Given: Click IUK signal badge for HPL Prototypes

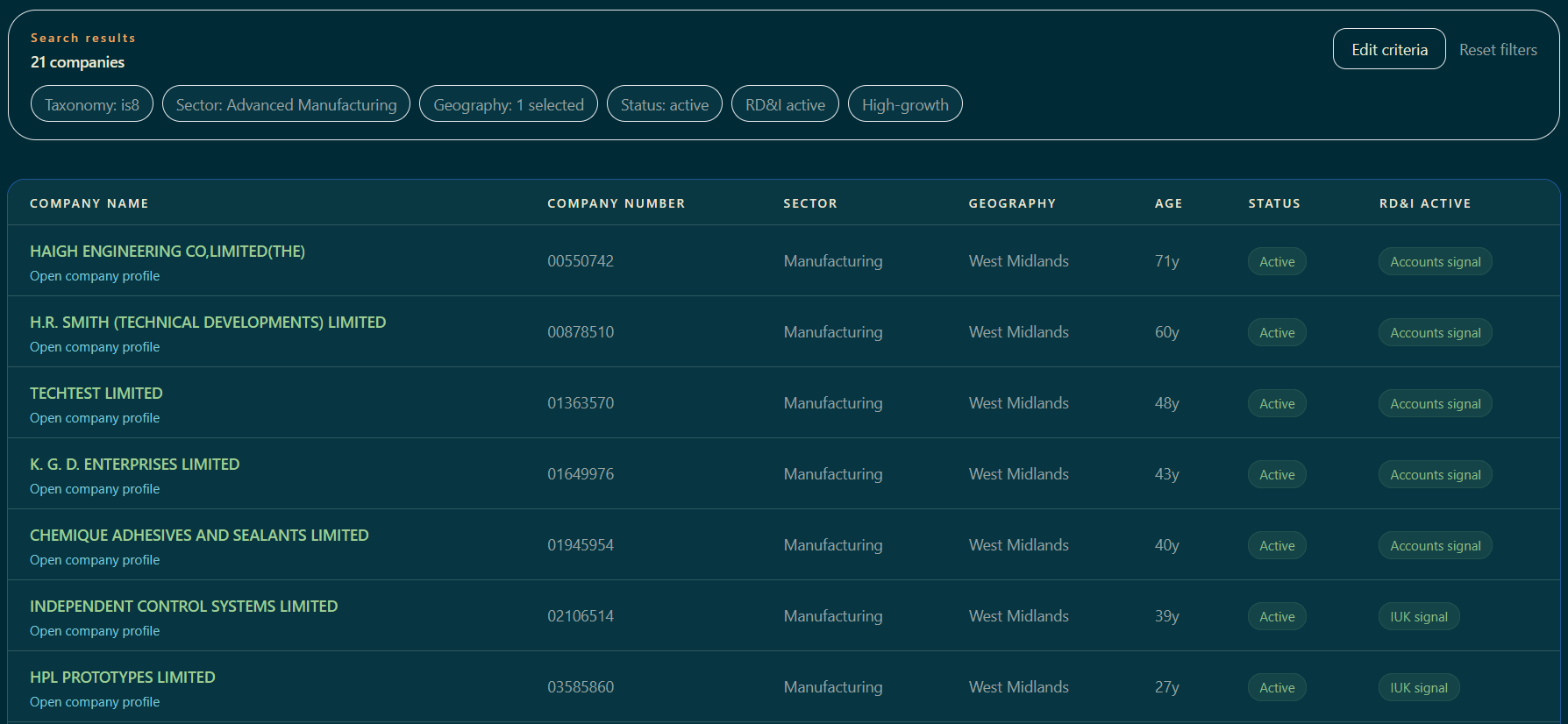Looking at the screenshot, I should click(x=1419, y=687).
